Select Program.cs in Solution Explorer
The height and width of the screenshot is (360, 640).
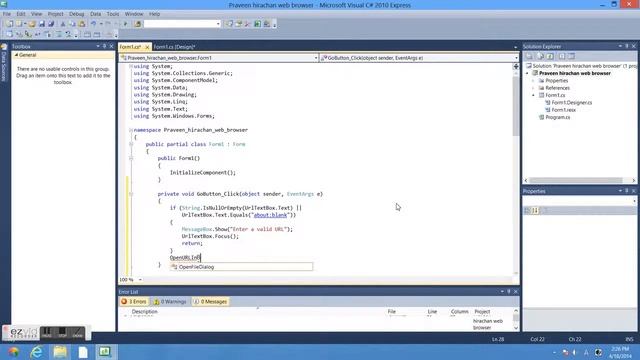click(558, 117)
